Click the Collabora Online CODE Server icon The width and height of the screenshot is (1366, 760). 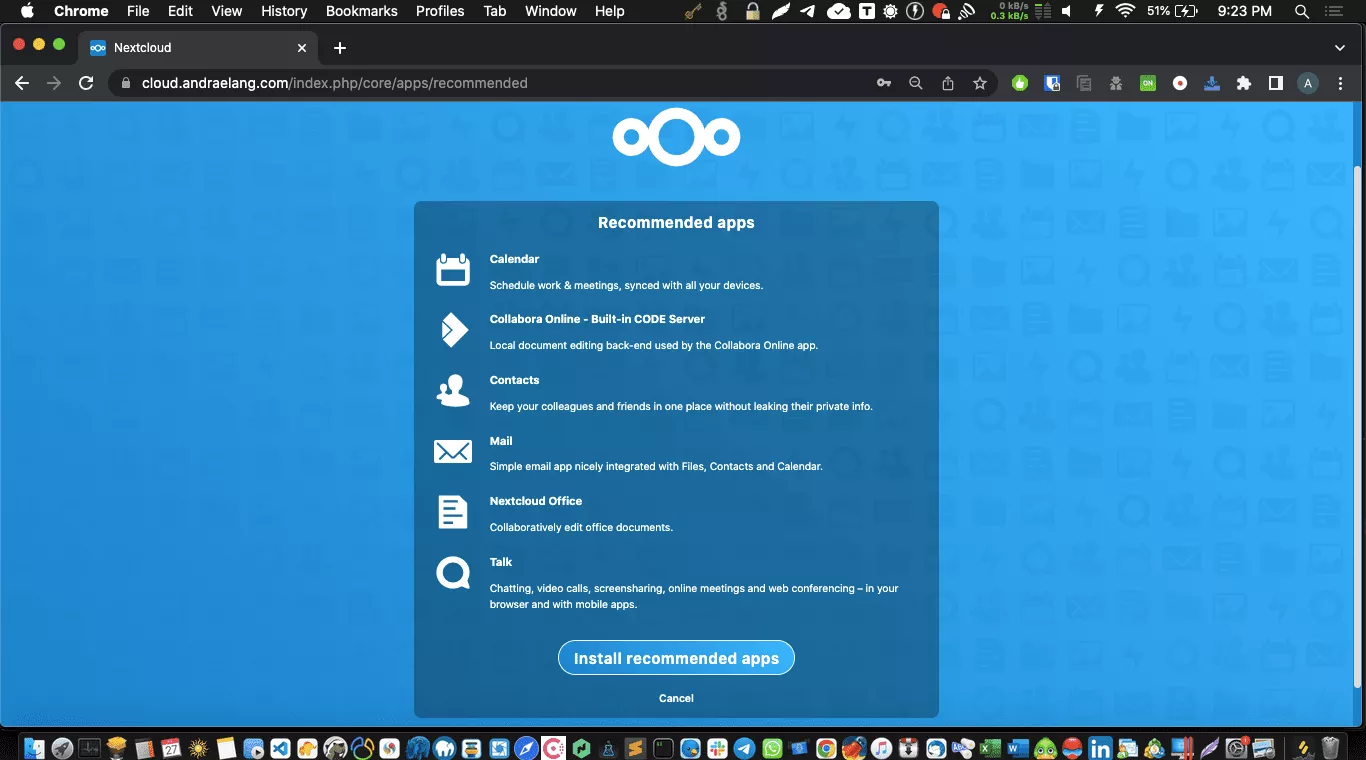coord(453,330)
